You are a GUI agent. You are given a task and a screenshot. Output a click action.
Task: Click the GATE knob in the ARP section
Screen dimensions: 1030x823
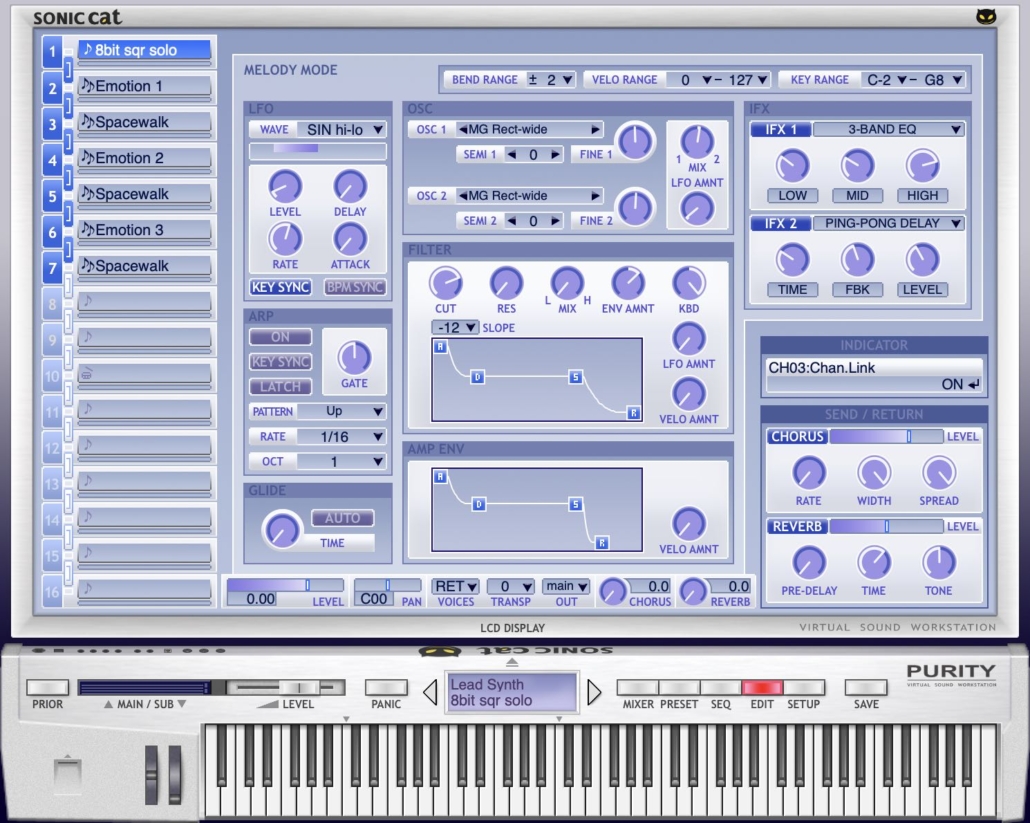[x=355, y=357]
